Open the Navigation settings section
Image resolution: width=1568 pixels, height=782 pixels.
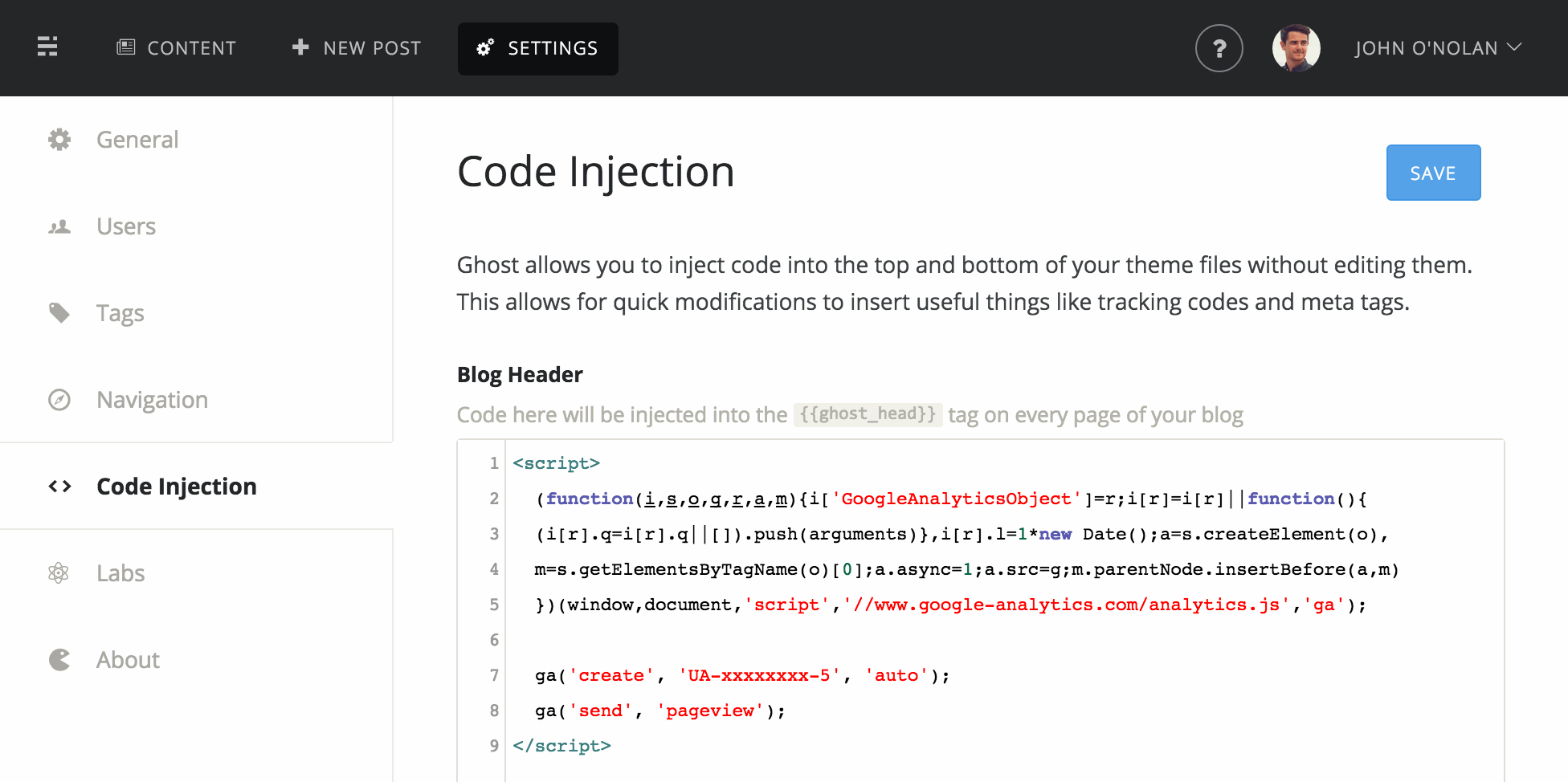click(152, 399)
